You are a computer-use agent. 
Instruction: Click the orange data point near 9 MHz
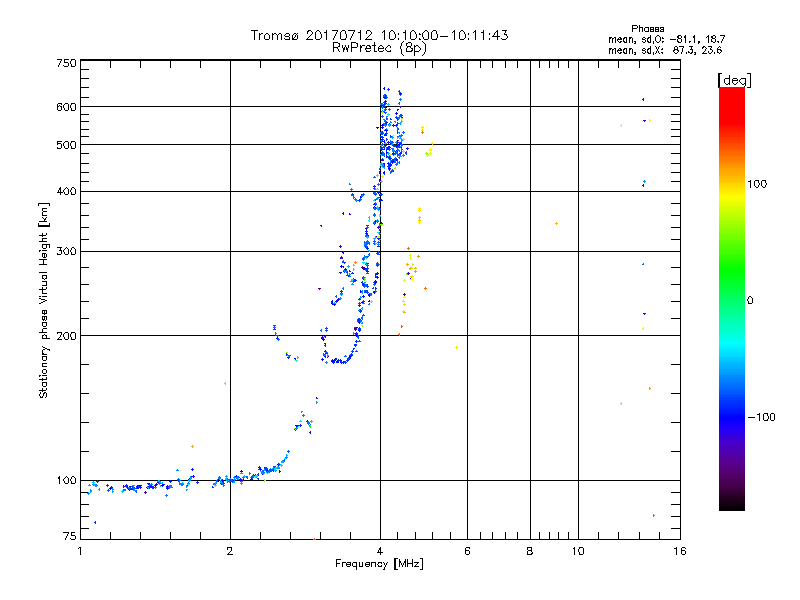[556, 223]
